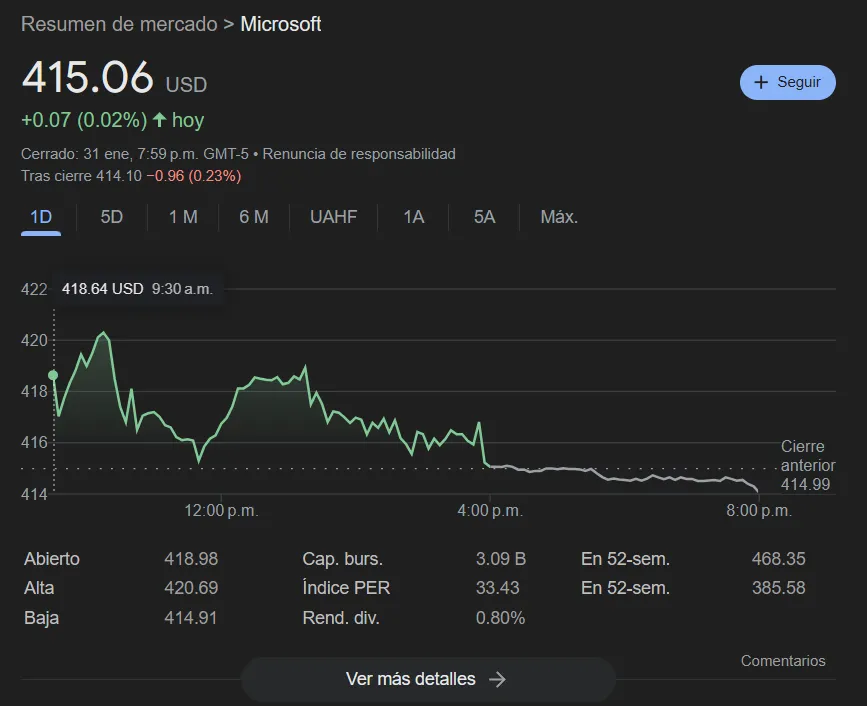
Task: Switch to the 5D range tab
Action: pos(112,217)
